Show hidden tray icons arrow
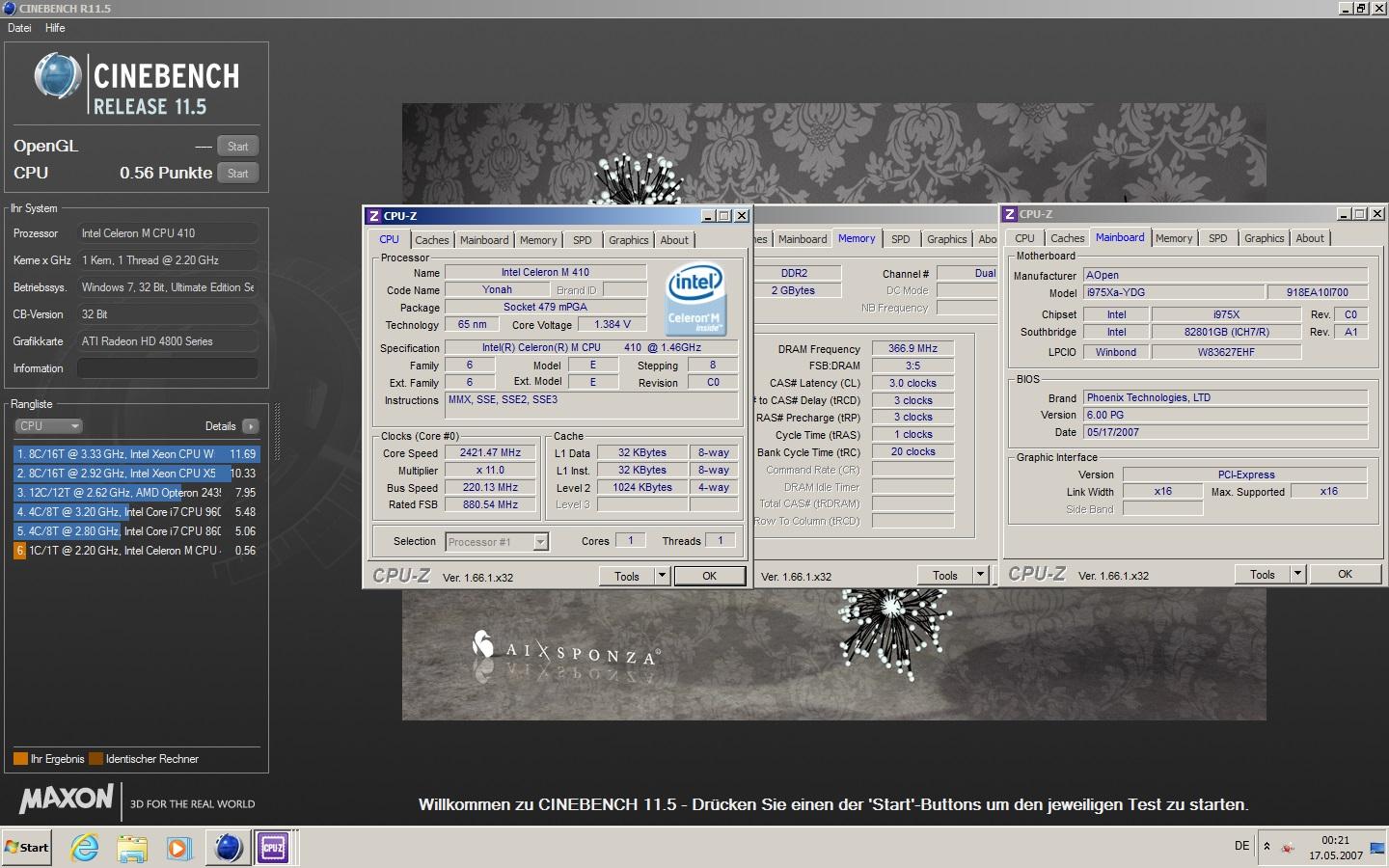Viewport: 1389px width, 868px height. coord(1266,847)
